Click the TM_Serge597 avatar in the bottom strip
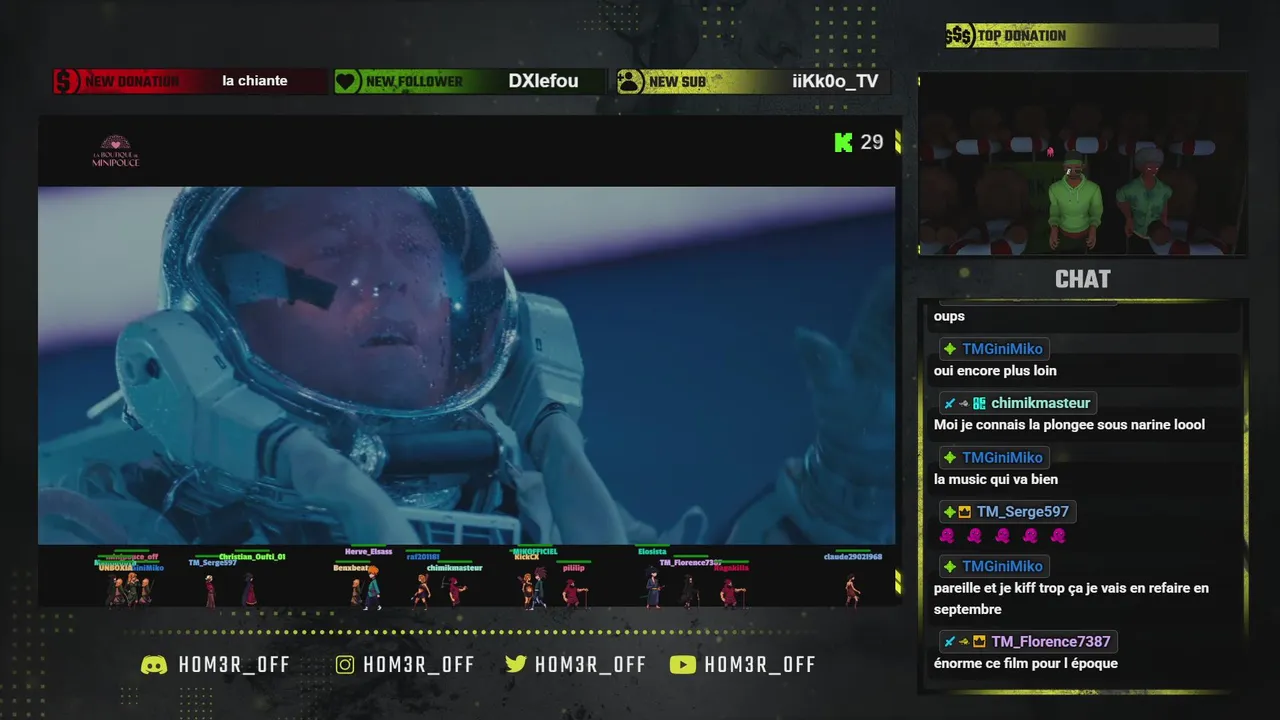 [x=210, y=591]
